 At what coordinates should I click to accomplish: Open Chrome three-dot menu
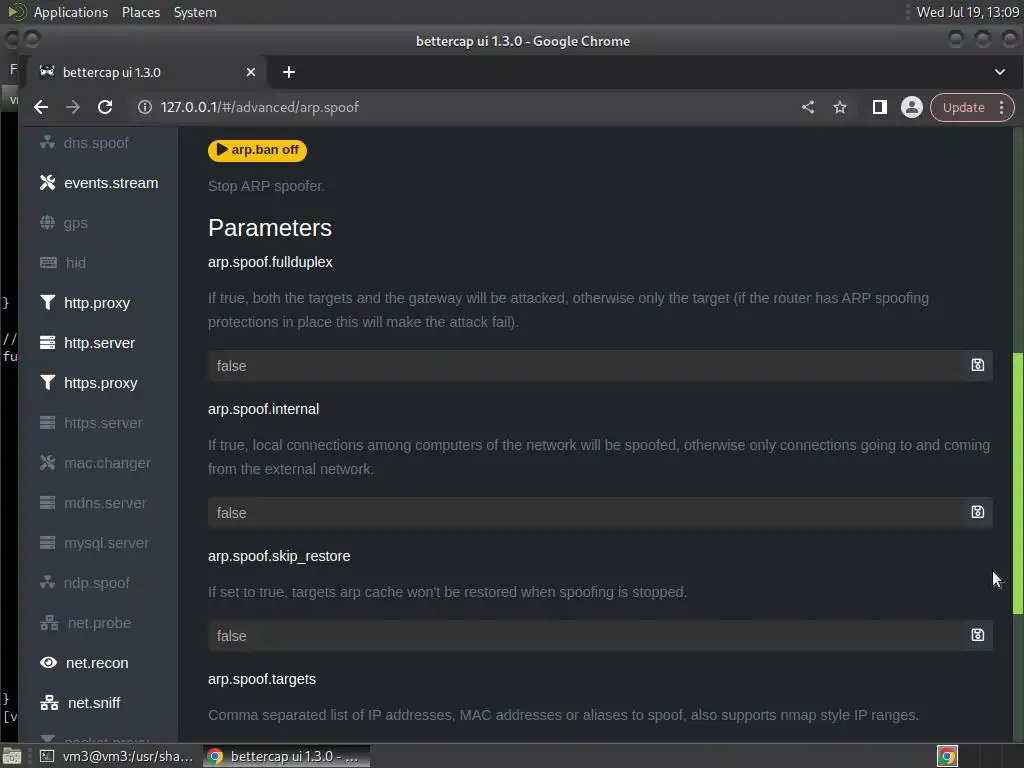pyautogui.click(x=1001, y=108)
